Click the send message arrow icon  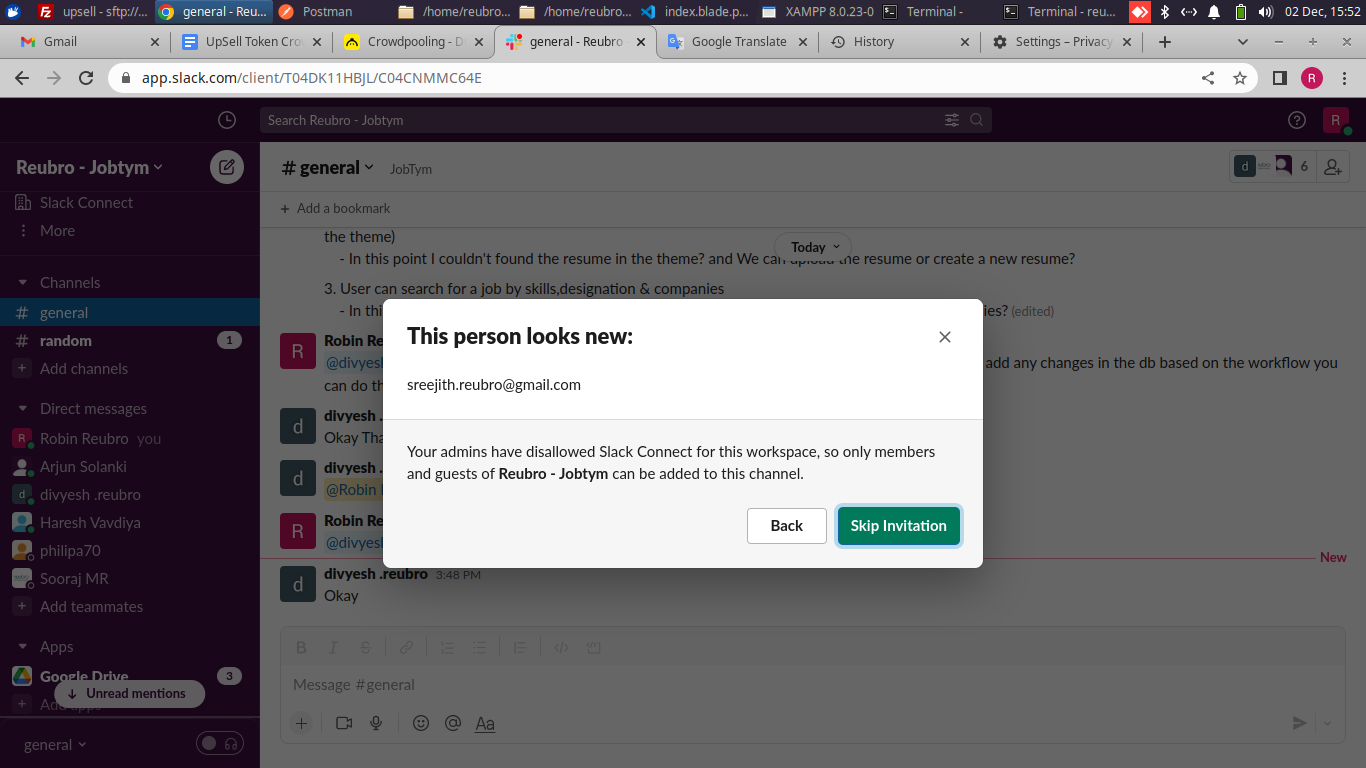pyautogui.click(x=1299, y=723)
